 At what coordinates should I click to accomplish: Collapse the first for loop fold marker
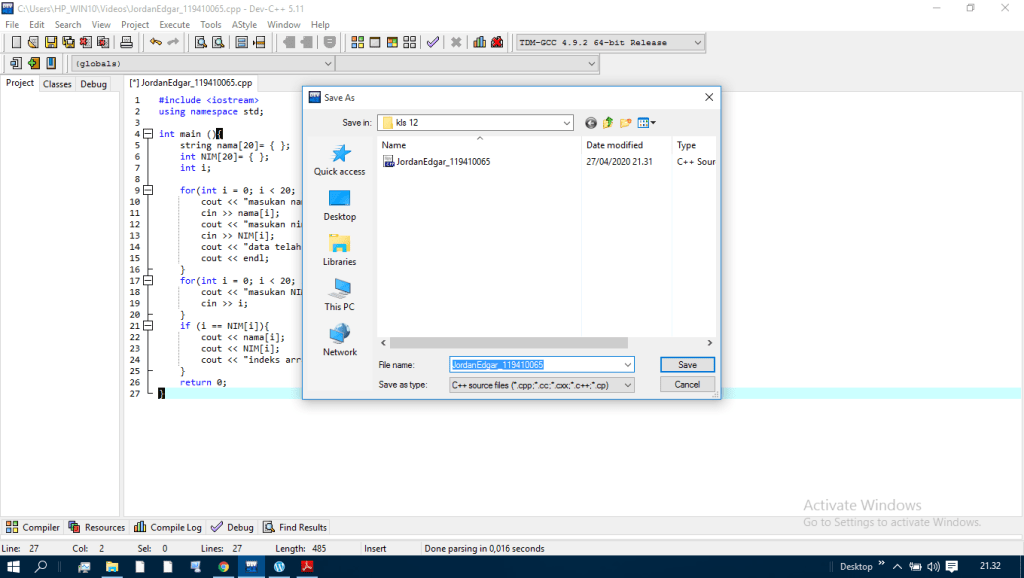(x=149, y=190)
